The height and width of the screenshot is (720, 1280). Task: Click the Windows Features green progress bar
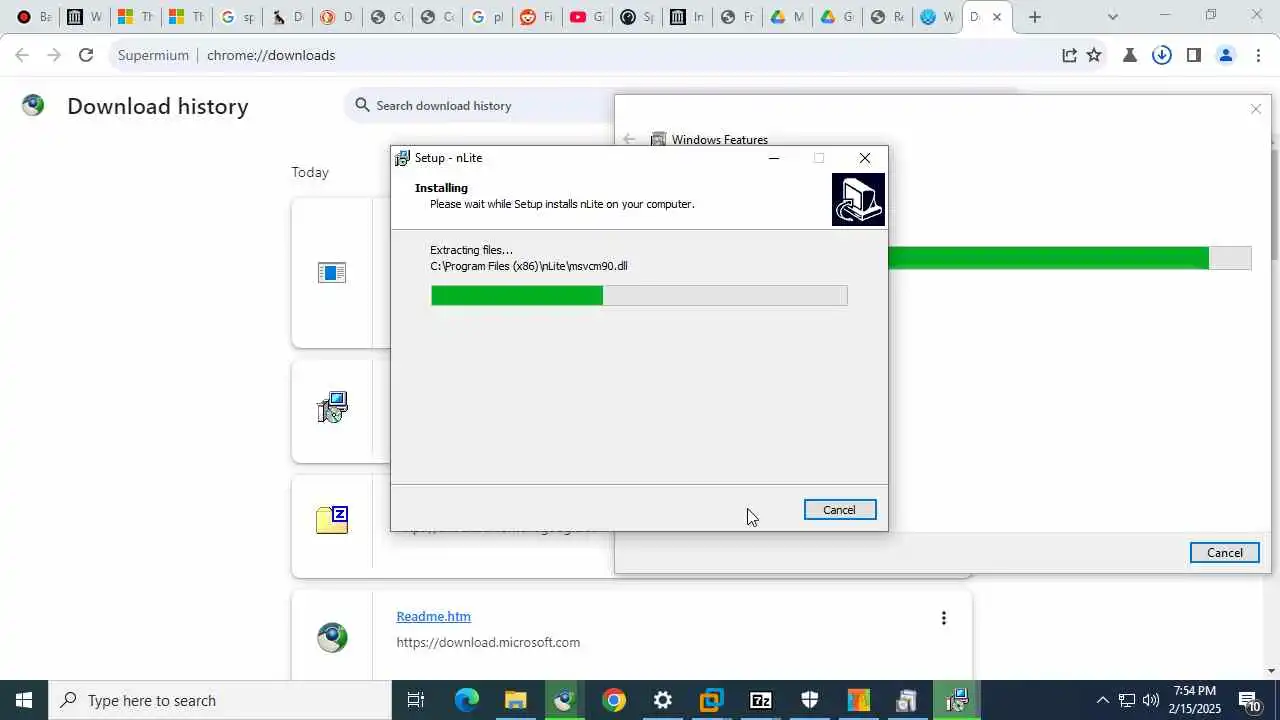point(1069,258)
